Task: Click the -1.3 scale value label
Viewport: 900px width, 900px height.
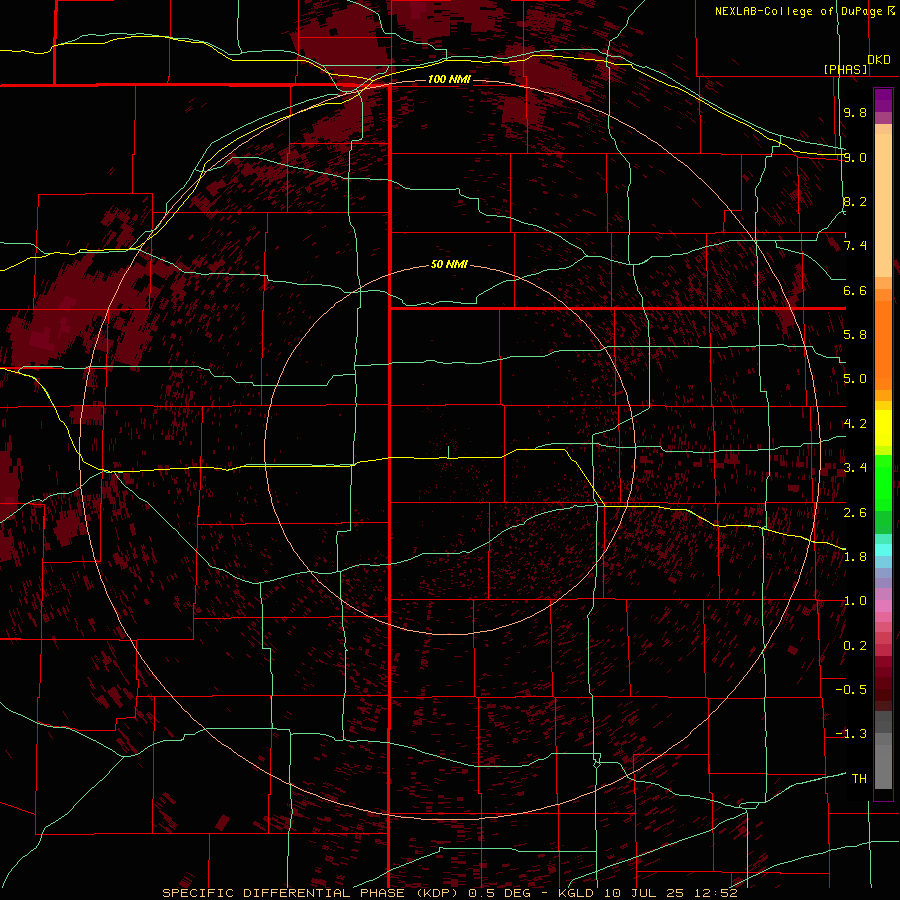Action: tap(851, 734)
